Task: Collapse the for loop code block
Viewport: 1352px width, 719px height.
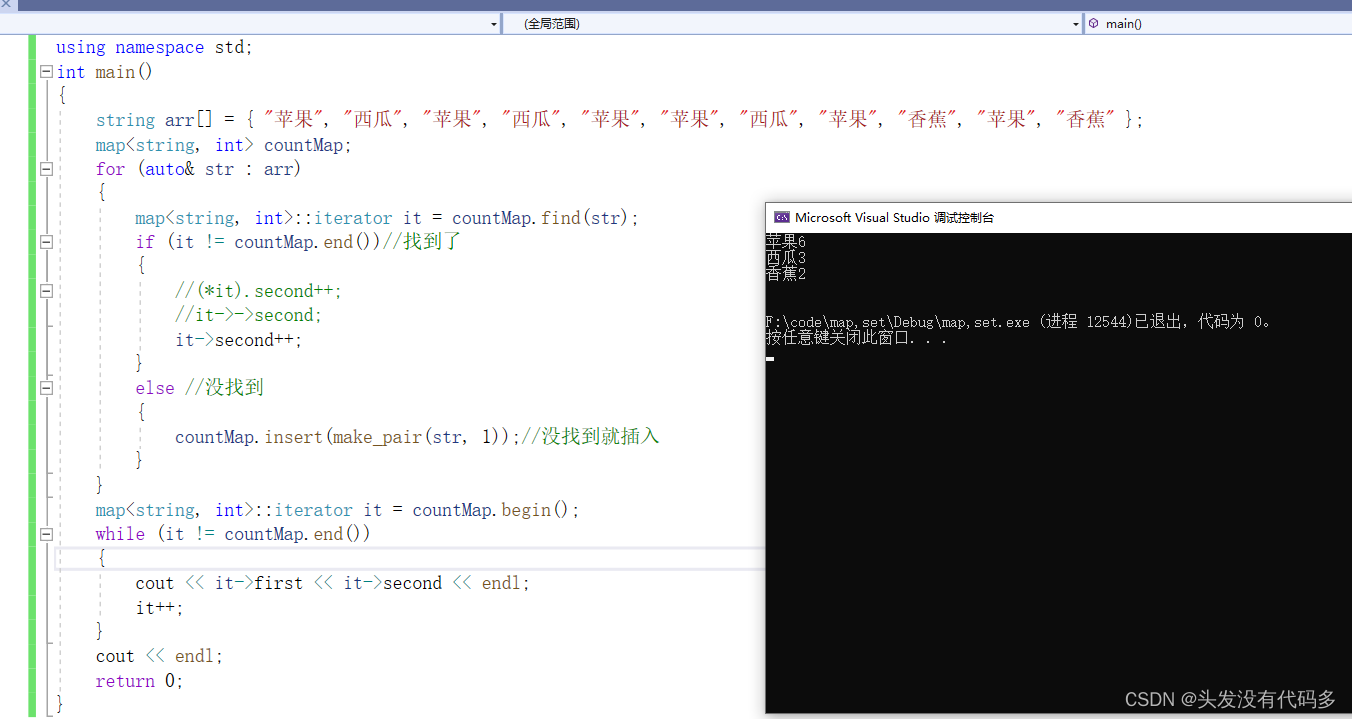Action: (x=46, y=168)
